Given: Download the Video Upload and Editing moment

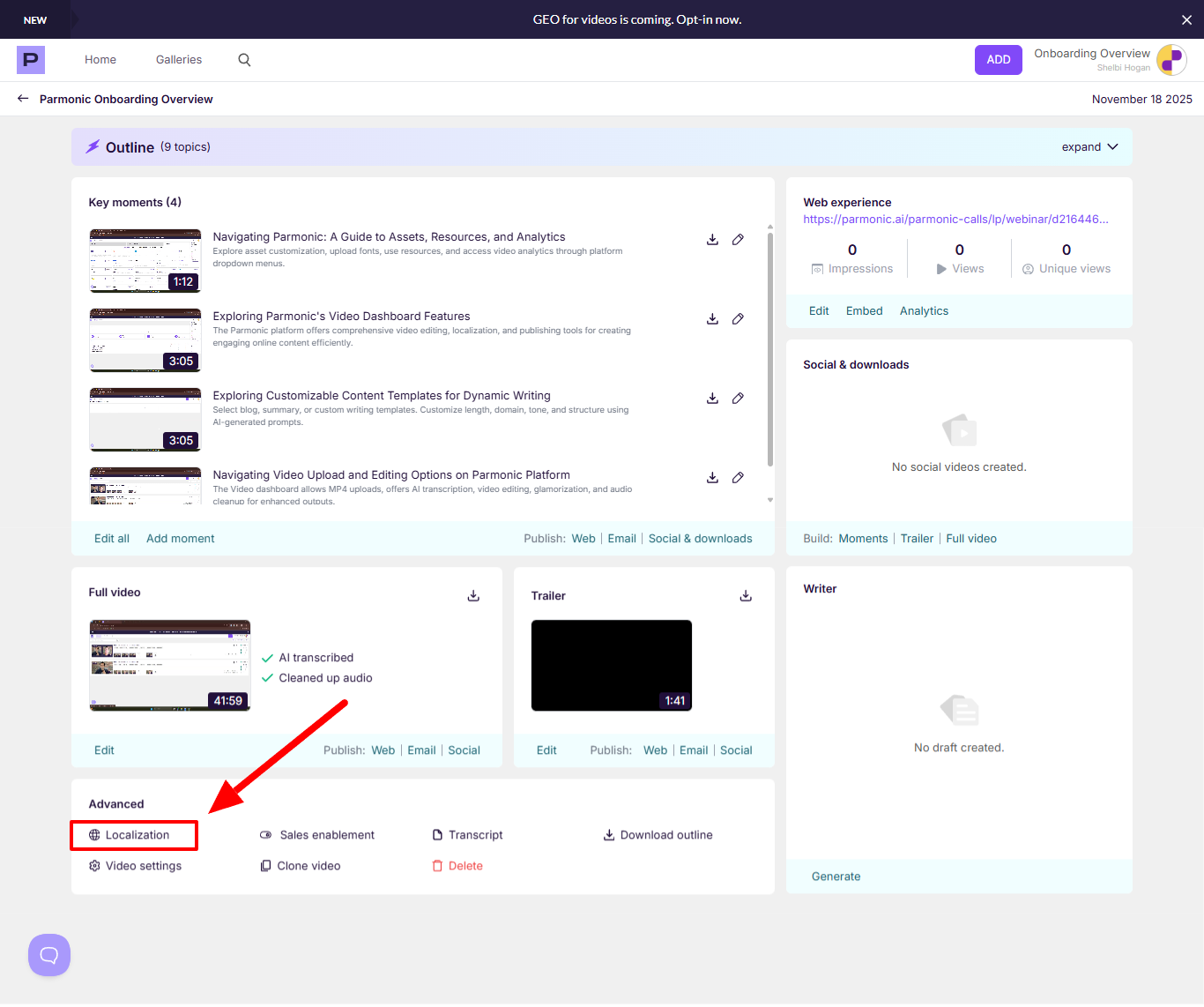Looking at the screenshot, I should 712,477.
